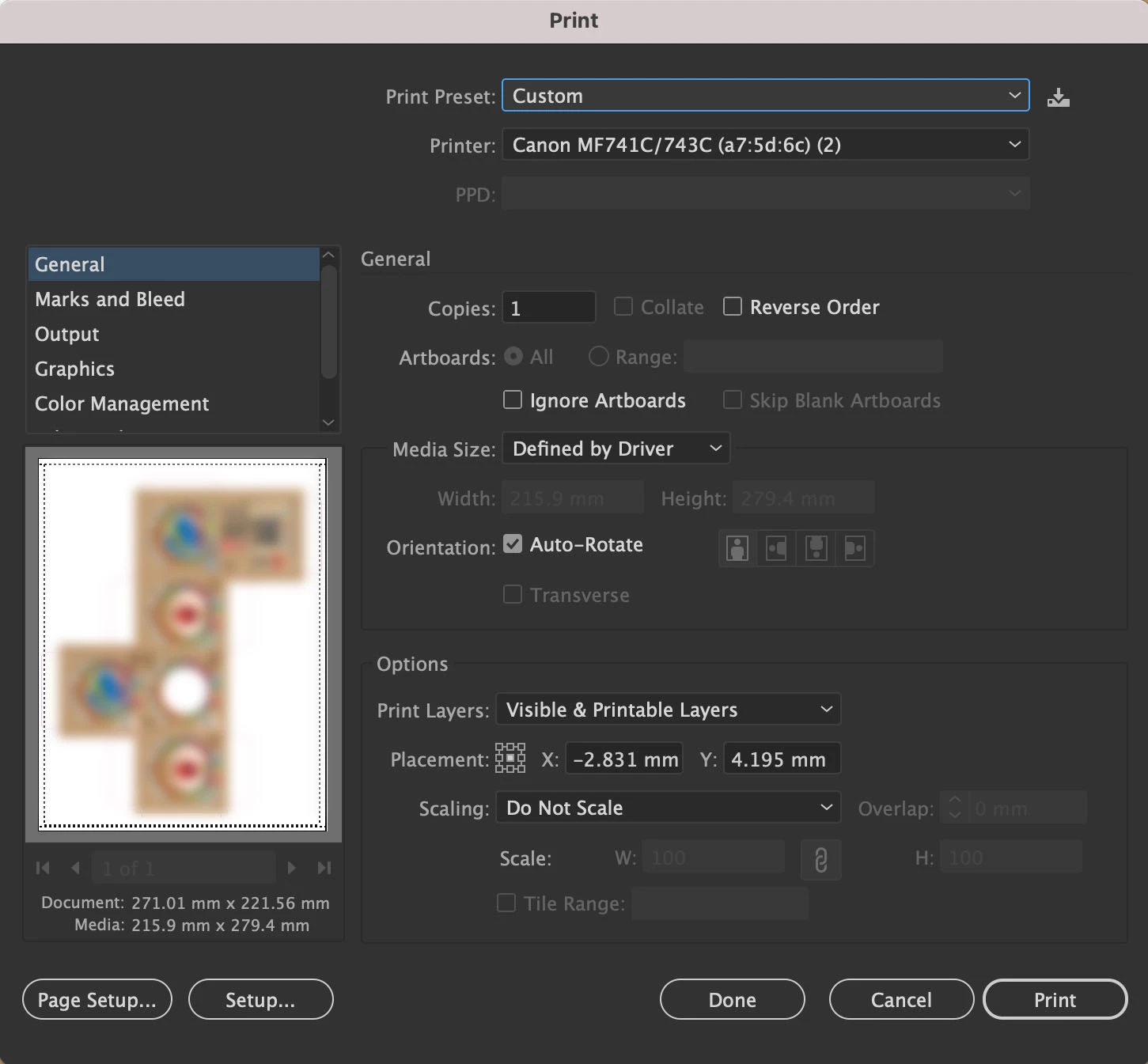Open the Scaling dropdown
The width and height of the screenshot is (1148, 1064).
tap(668, 808)
